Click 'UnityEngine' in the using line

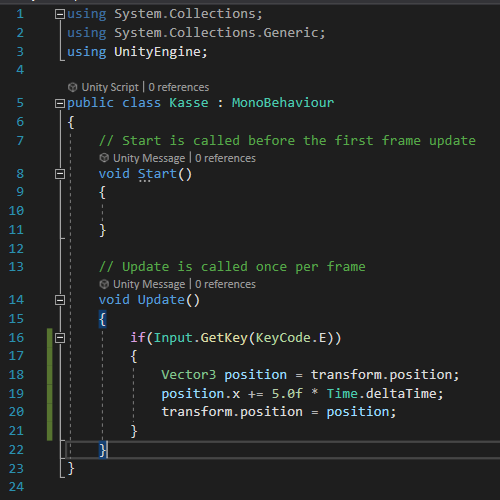157,52
